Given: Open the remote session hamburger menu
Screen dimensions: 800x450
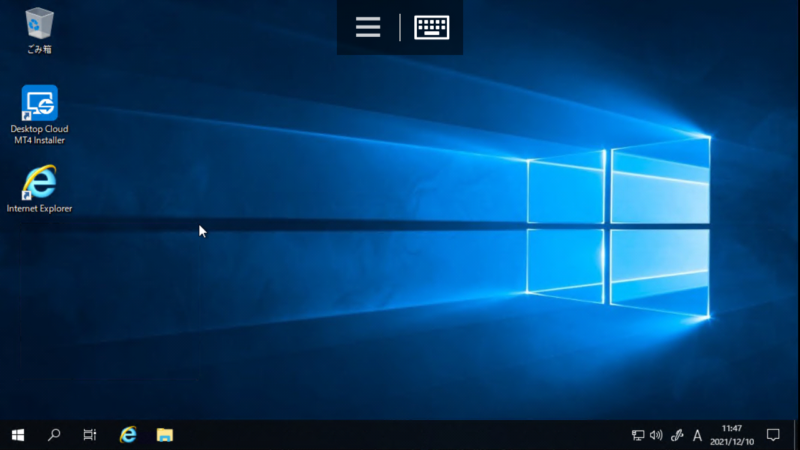Looking at the screenshot, I should pyautogui.click(x=368, y=27).
